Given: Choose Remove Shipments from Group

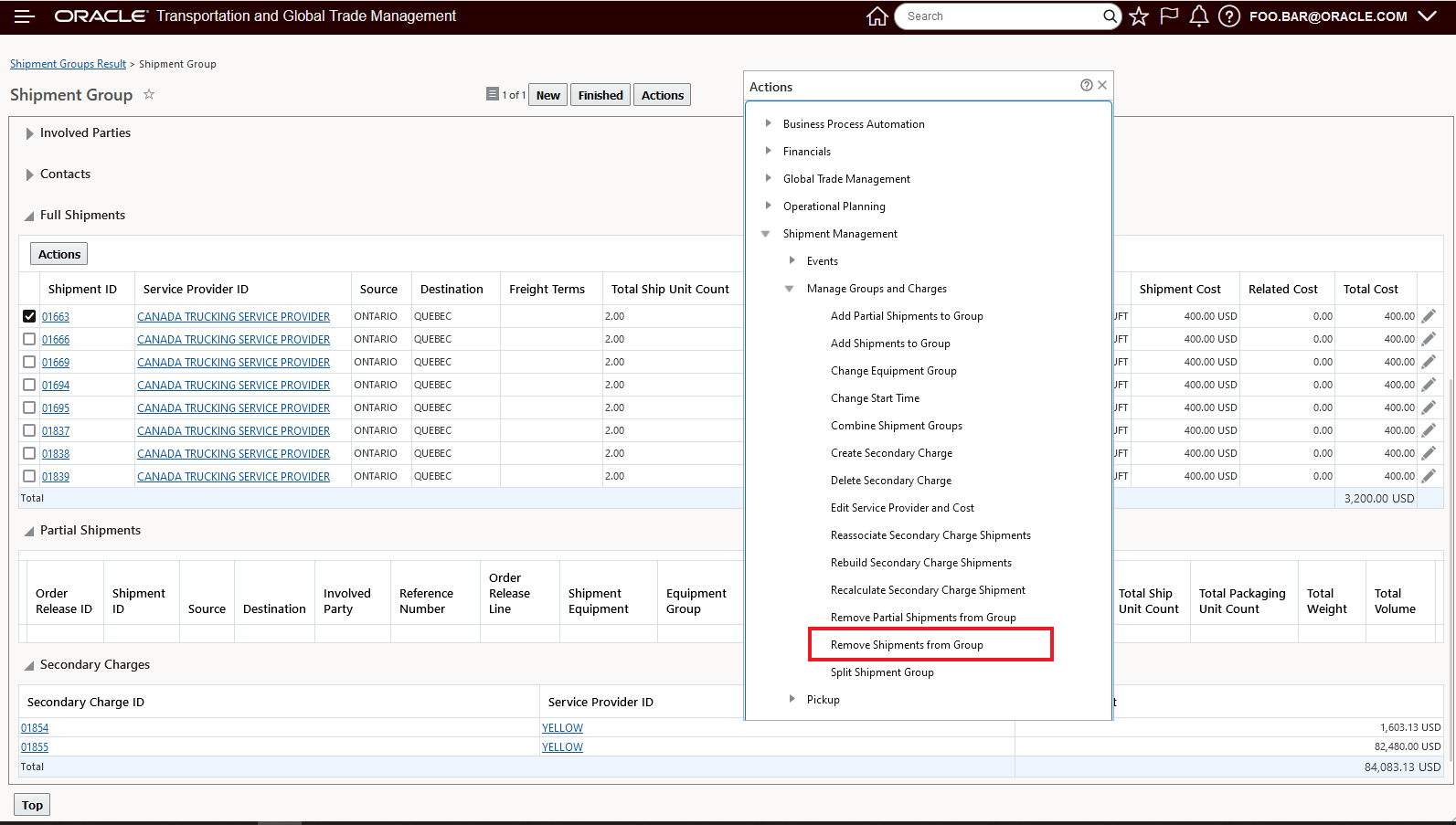Looking at the screenshot, I should pos(907,645).
